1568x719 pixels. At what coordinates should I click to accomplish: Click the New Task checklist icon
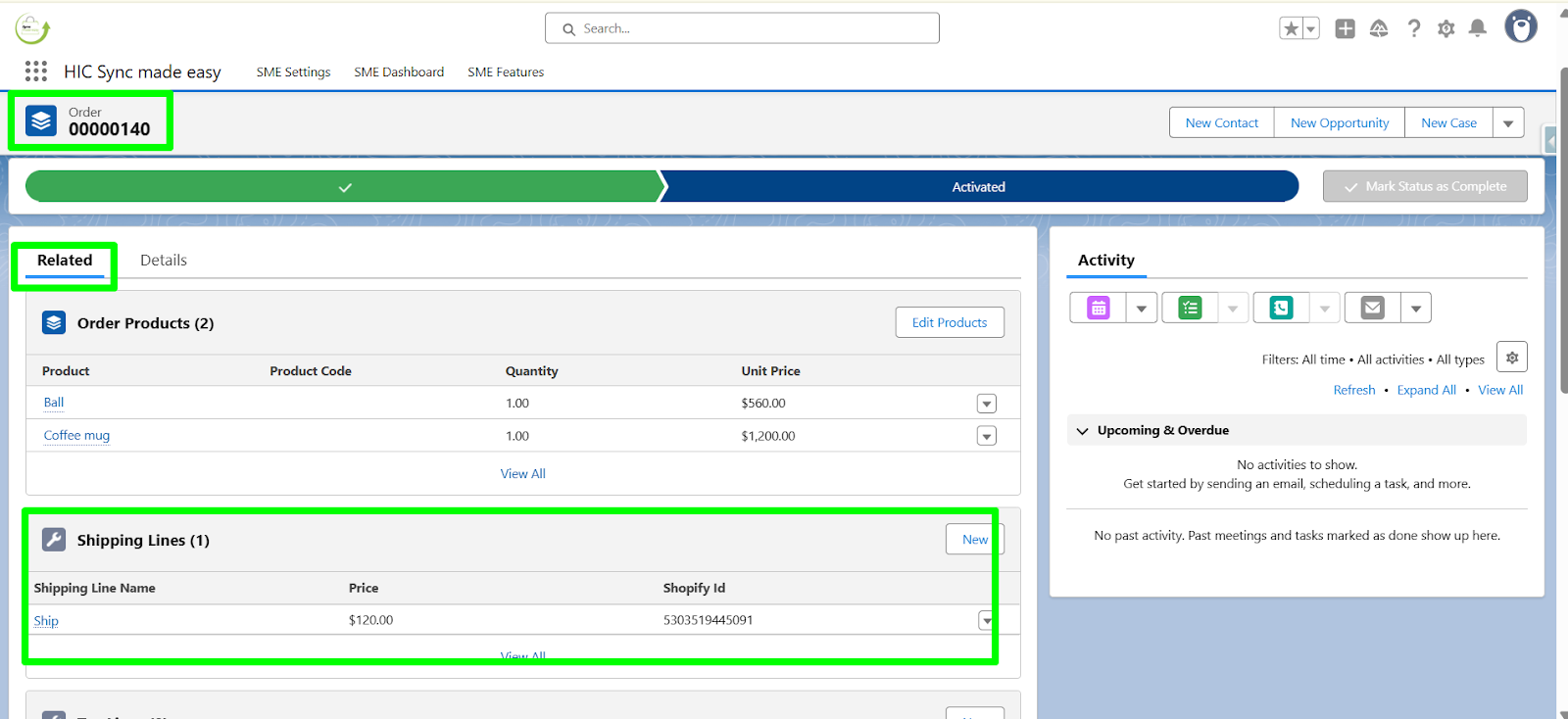coord(1190,308)
